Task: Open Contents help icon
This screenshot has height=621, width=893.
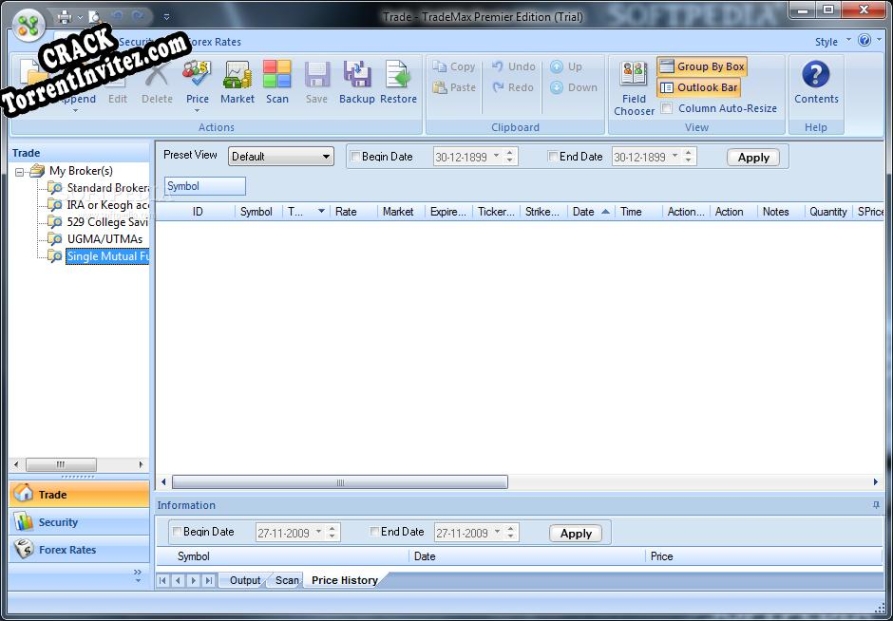Action: (x=816, y=80)
